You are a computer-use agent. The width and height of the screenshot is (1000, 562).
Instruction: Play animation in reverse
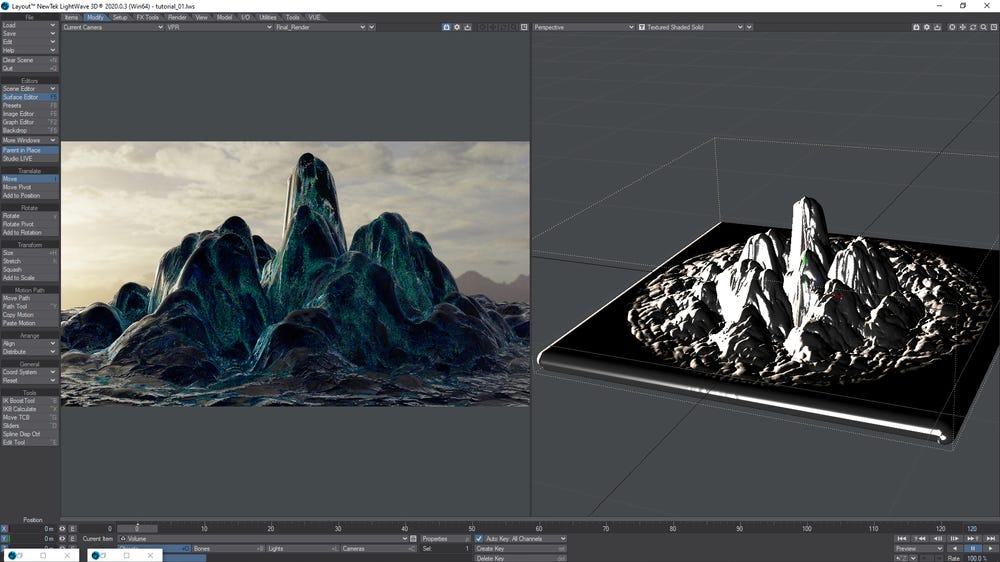[955, 549]
